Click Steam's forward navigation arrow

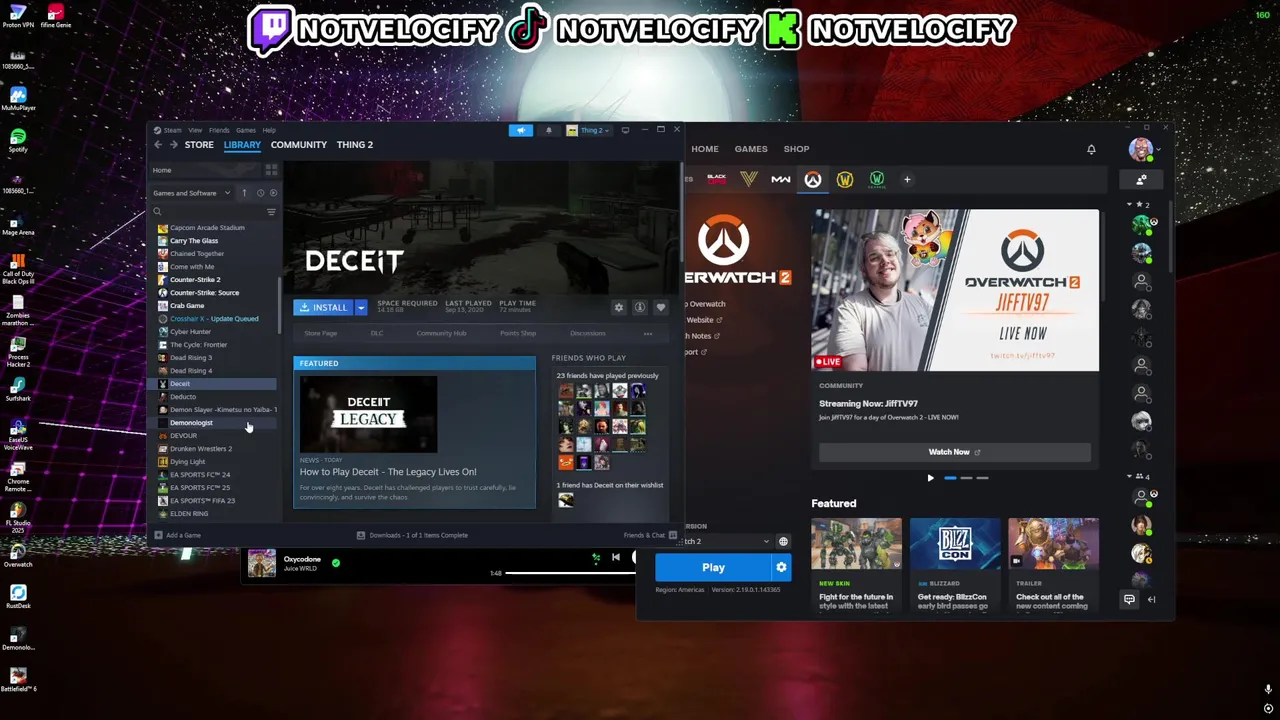click(x=173, y=145)
